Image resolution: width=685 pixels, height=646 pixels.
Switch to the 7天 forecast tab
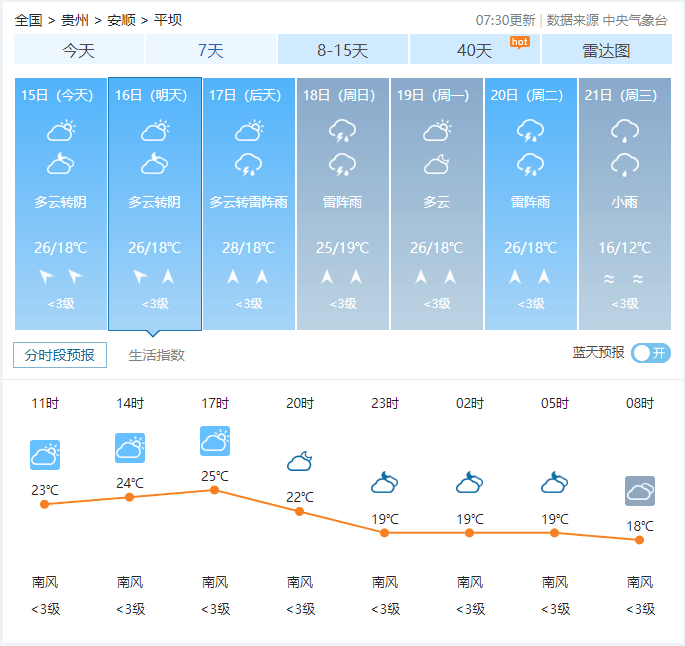click(211, 49)
